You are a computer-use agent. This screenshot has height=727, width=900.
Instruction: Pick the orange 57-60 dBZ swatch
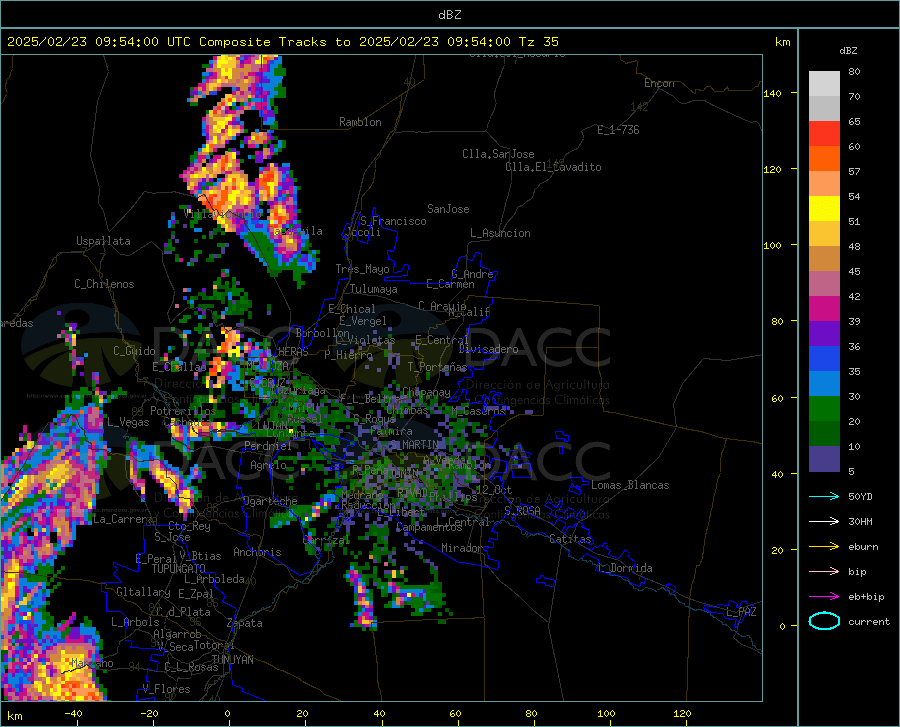click(x=824, y=159)
